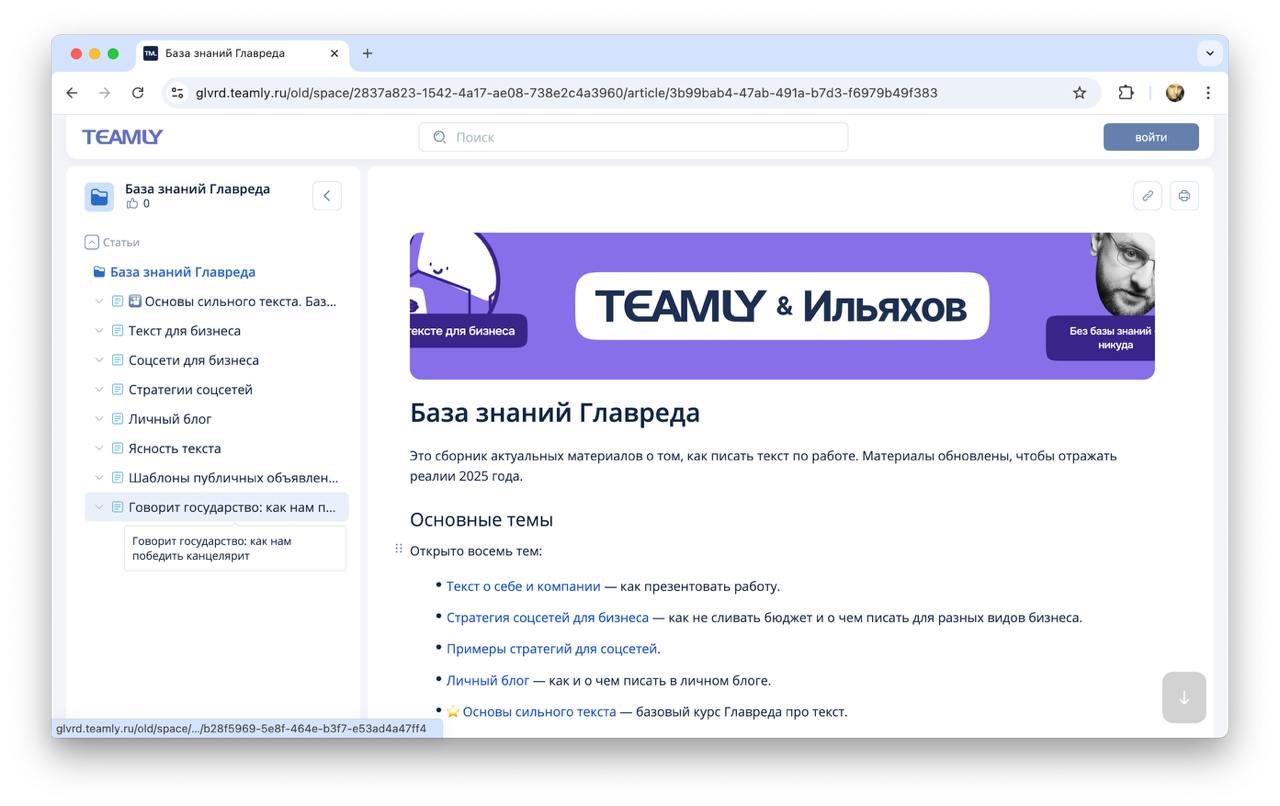This screenshot has height=806, width=1280.
Task: Open 'Стратегии соцсетей' article
Action: pyautogui.click(x=190, y=390)
